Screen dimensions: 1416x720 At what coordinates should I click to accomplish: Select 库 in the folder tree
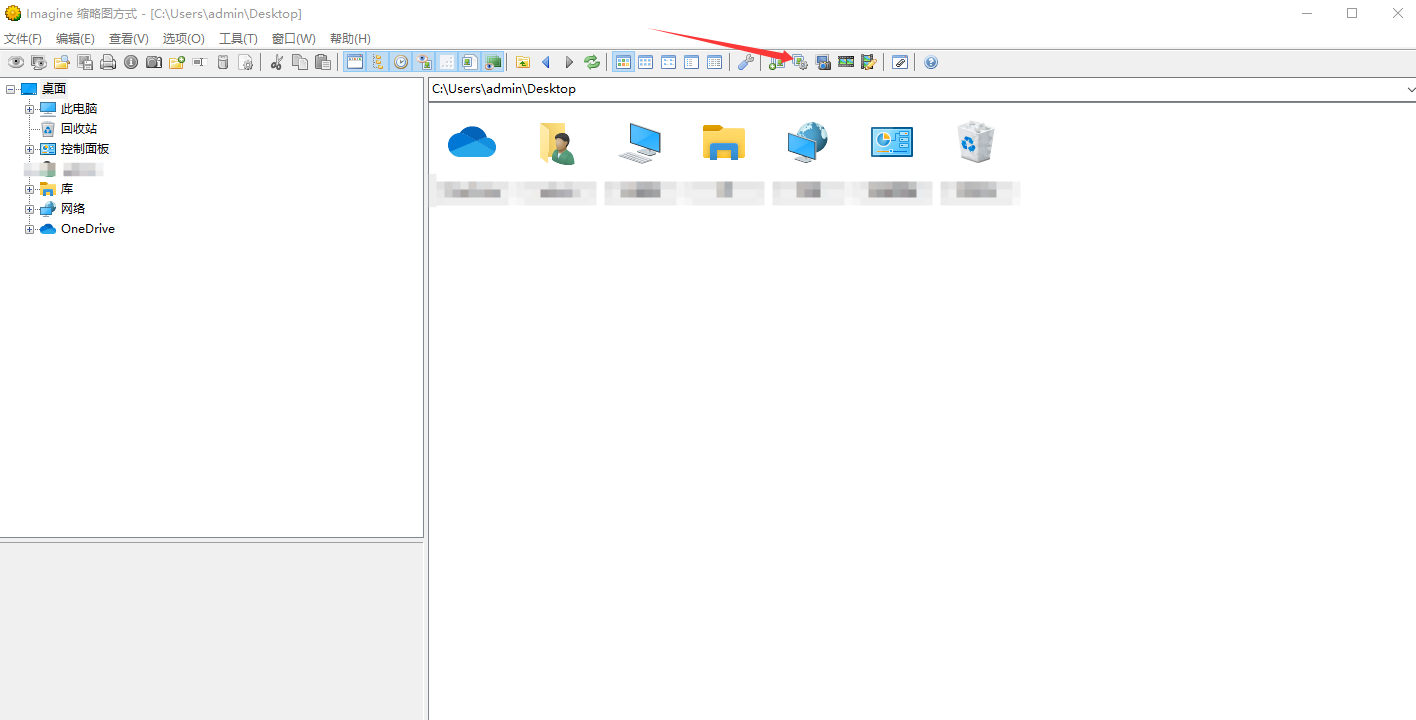pyautogui.click(x=67, y=189)
